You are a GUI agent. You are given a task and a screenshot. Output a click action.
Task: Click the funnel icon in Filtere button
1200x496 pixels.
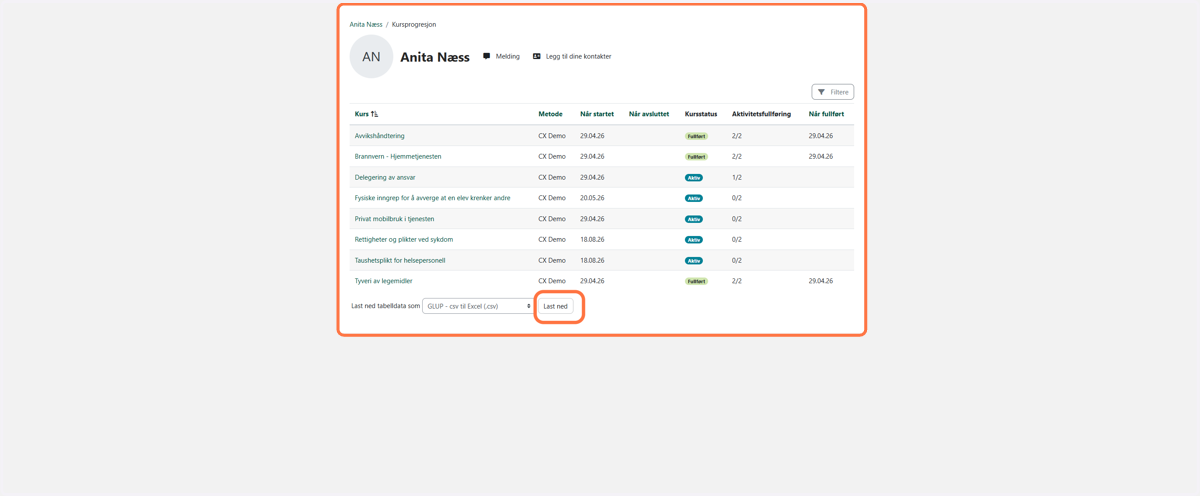click(822, 92)
